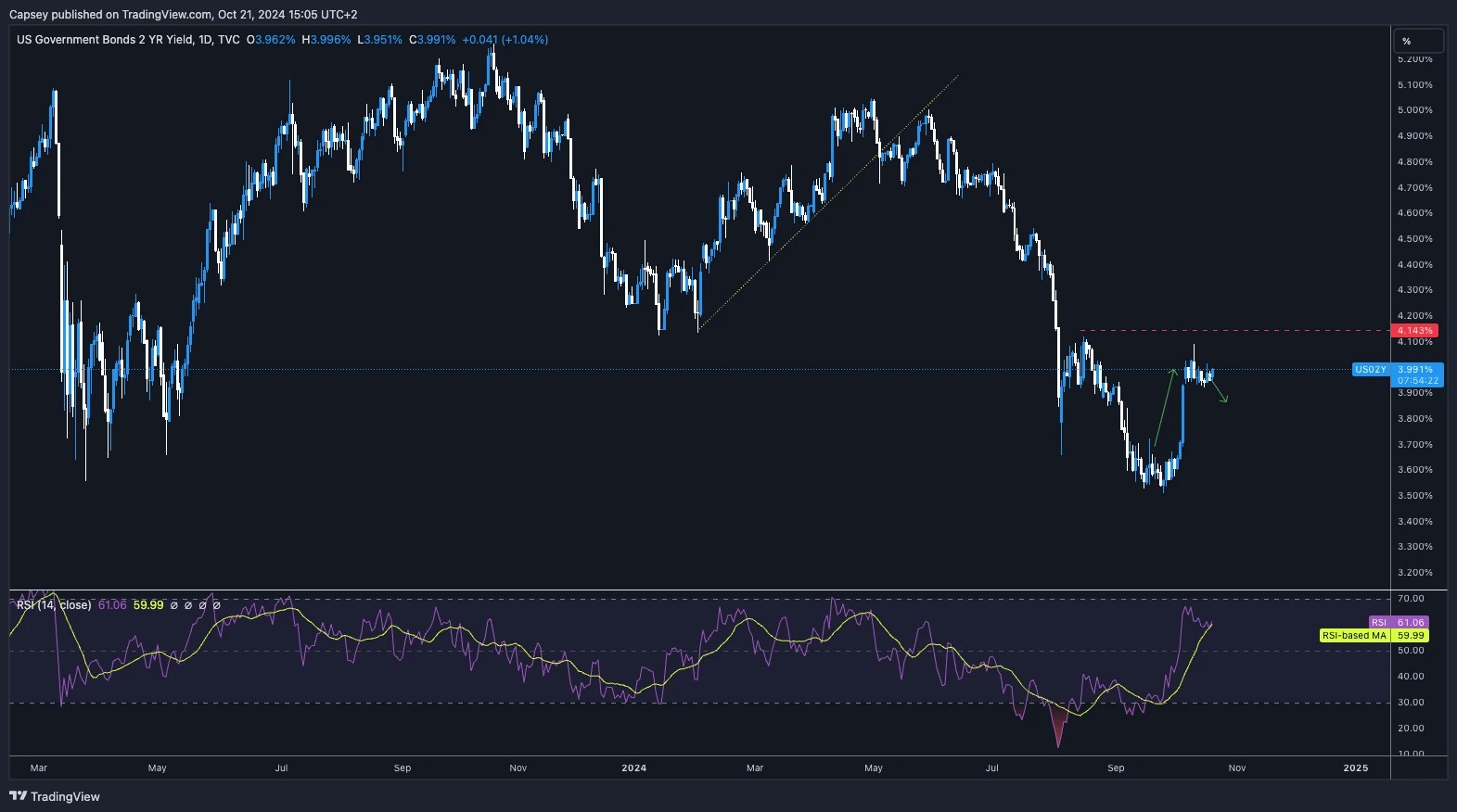The height and width of the screenshot is (812, 1457).
Task: Click the 4.800% price axis label
Action: coord(1415,162)
